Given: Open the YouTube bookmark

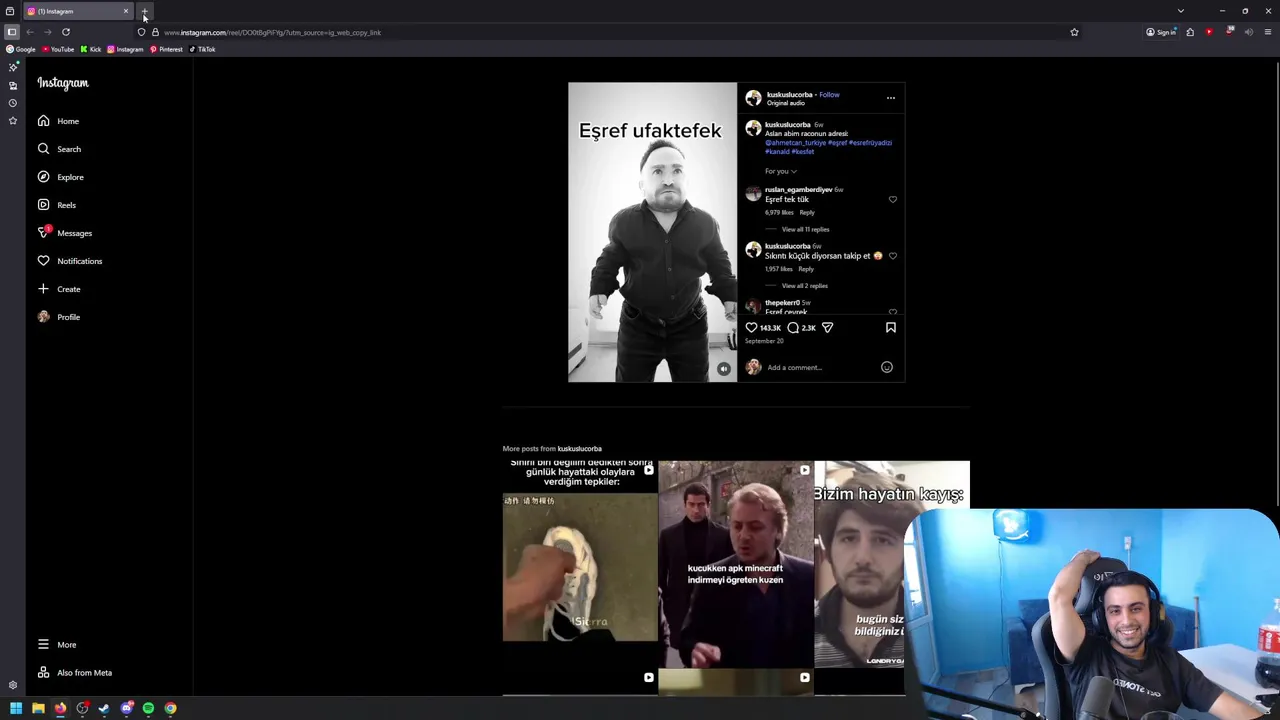Looking at the screenshot, I should 58,49.
